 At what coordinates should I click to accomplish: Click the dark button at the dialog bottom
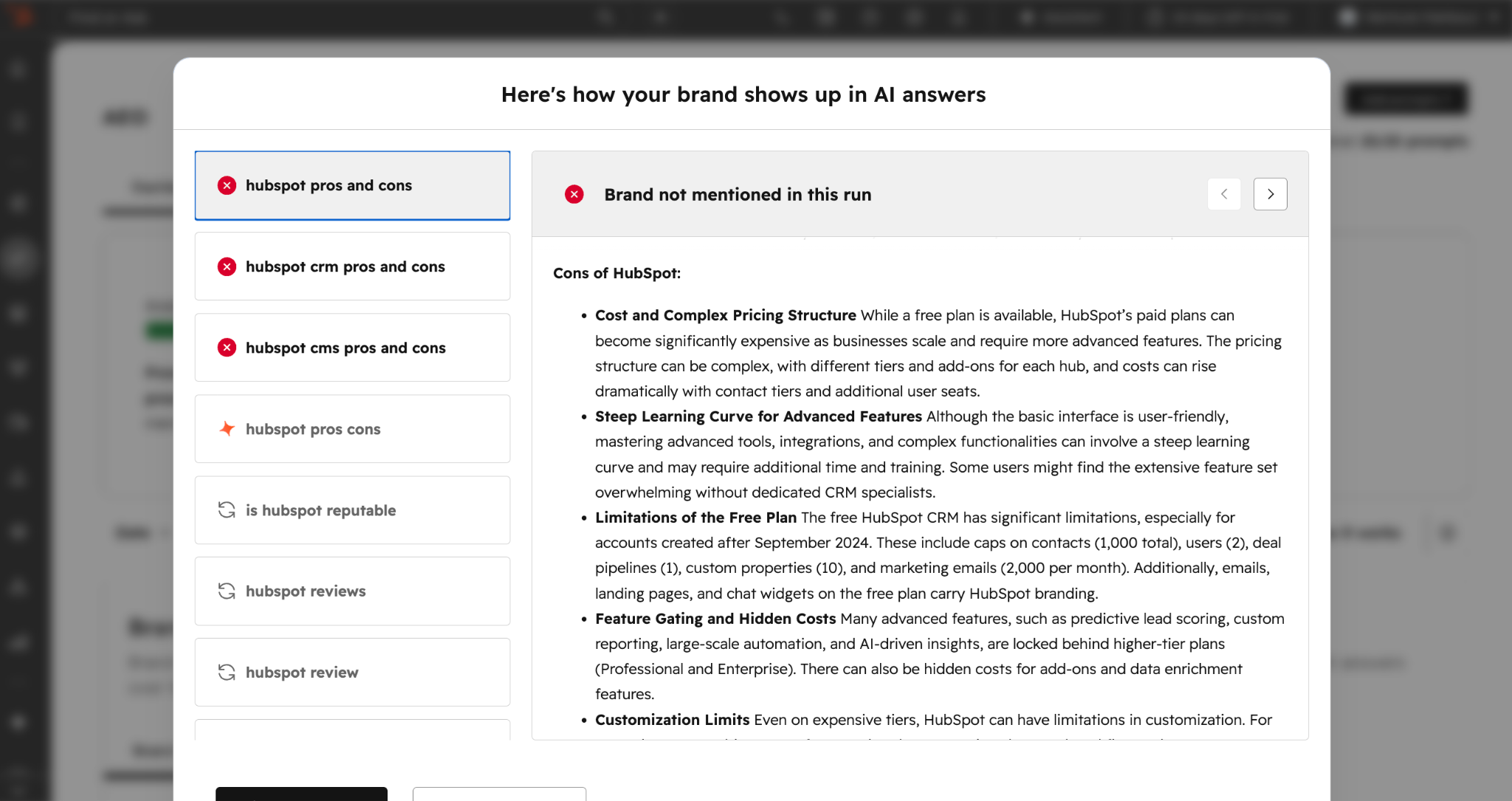(x=301, y=794)
